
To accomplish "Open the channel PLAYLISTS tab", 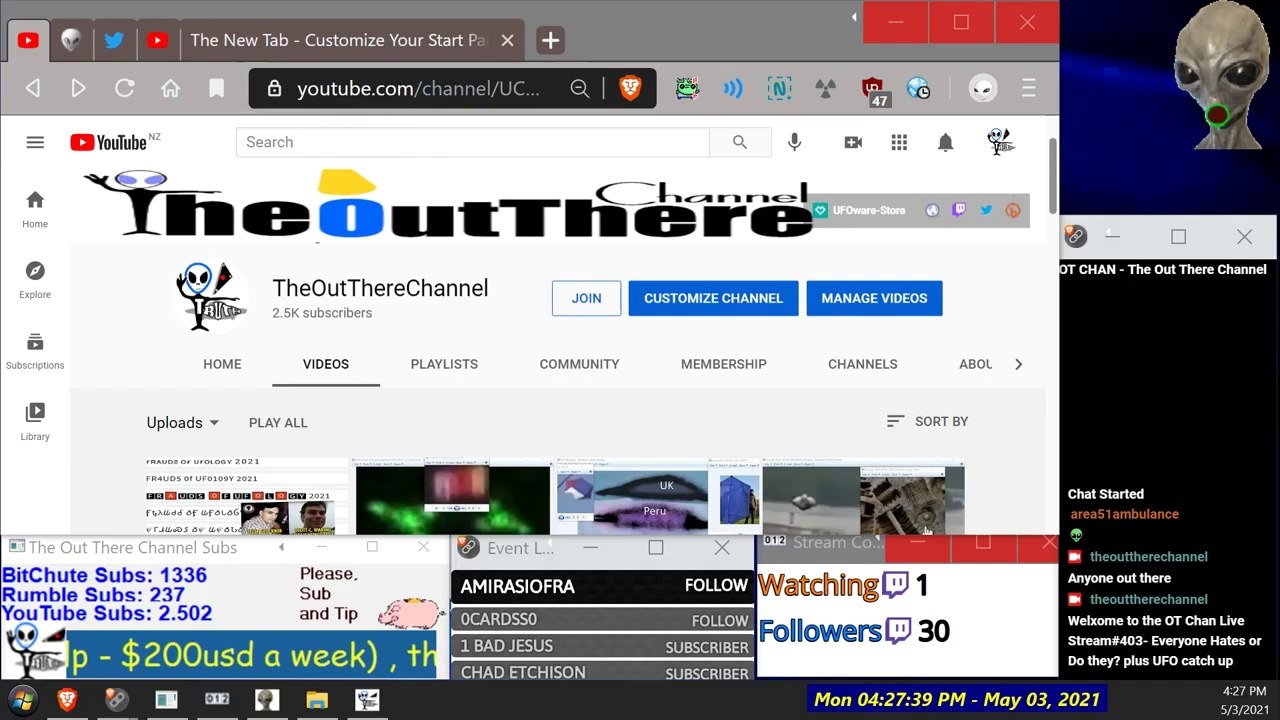I will point(444,364).
